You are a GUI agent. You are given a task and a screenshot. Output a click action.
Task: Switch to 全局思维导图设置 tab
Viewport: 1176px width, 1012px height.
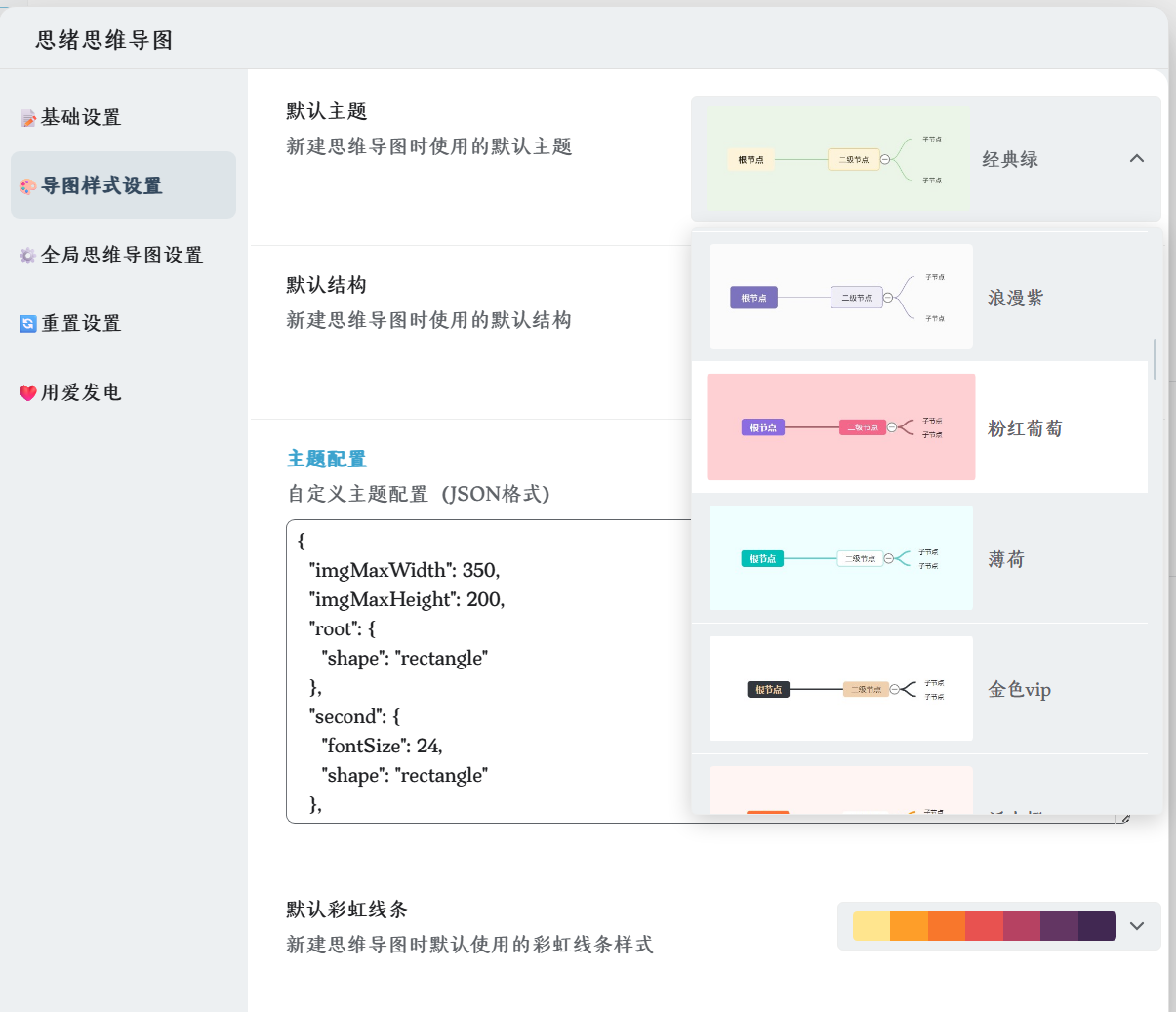click(x=122, y=256)
